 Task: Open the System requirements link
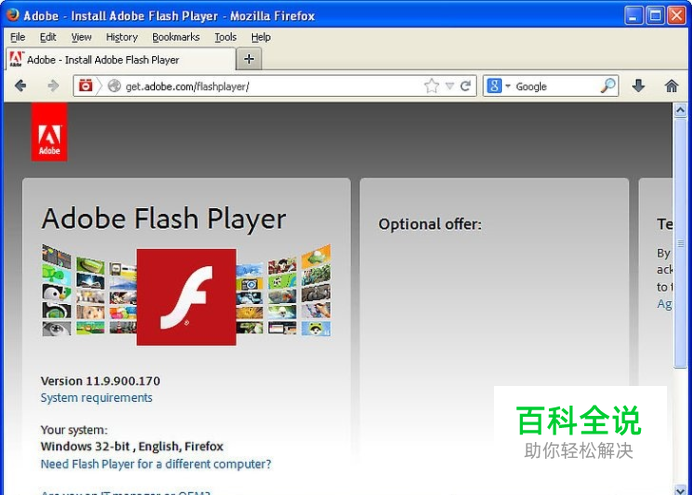(x=96, y=398)
